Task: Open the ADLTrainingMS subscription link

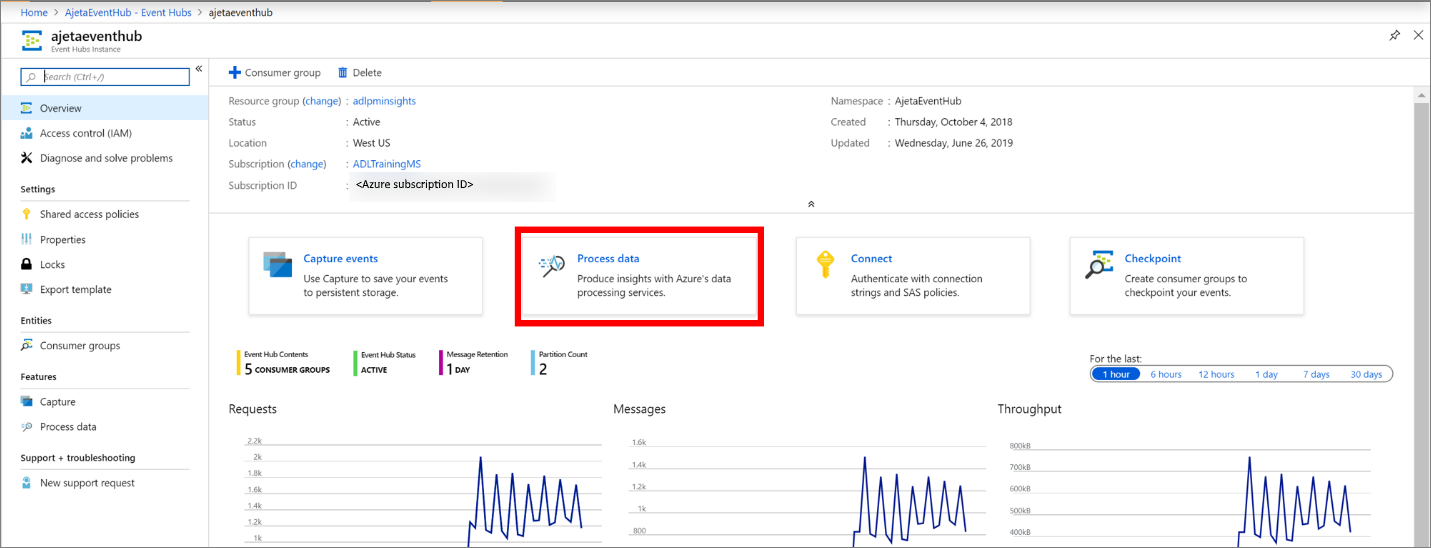Action: (x=387, y=164)
